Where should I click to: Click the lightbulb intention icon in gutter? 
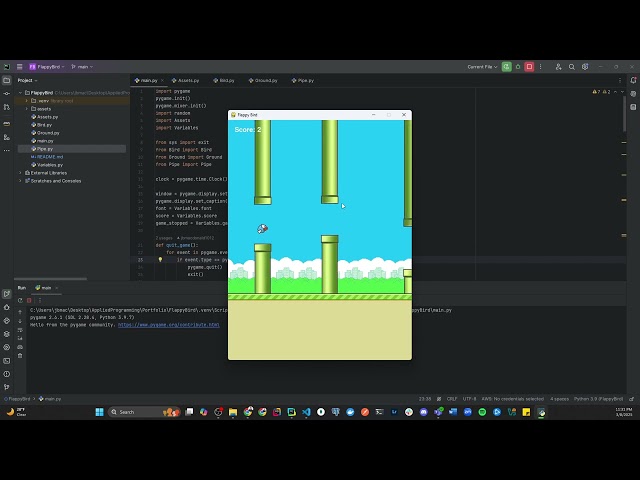pyautogui.click(x=160, y=260)
